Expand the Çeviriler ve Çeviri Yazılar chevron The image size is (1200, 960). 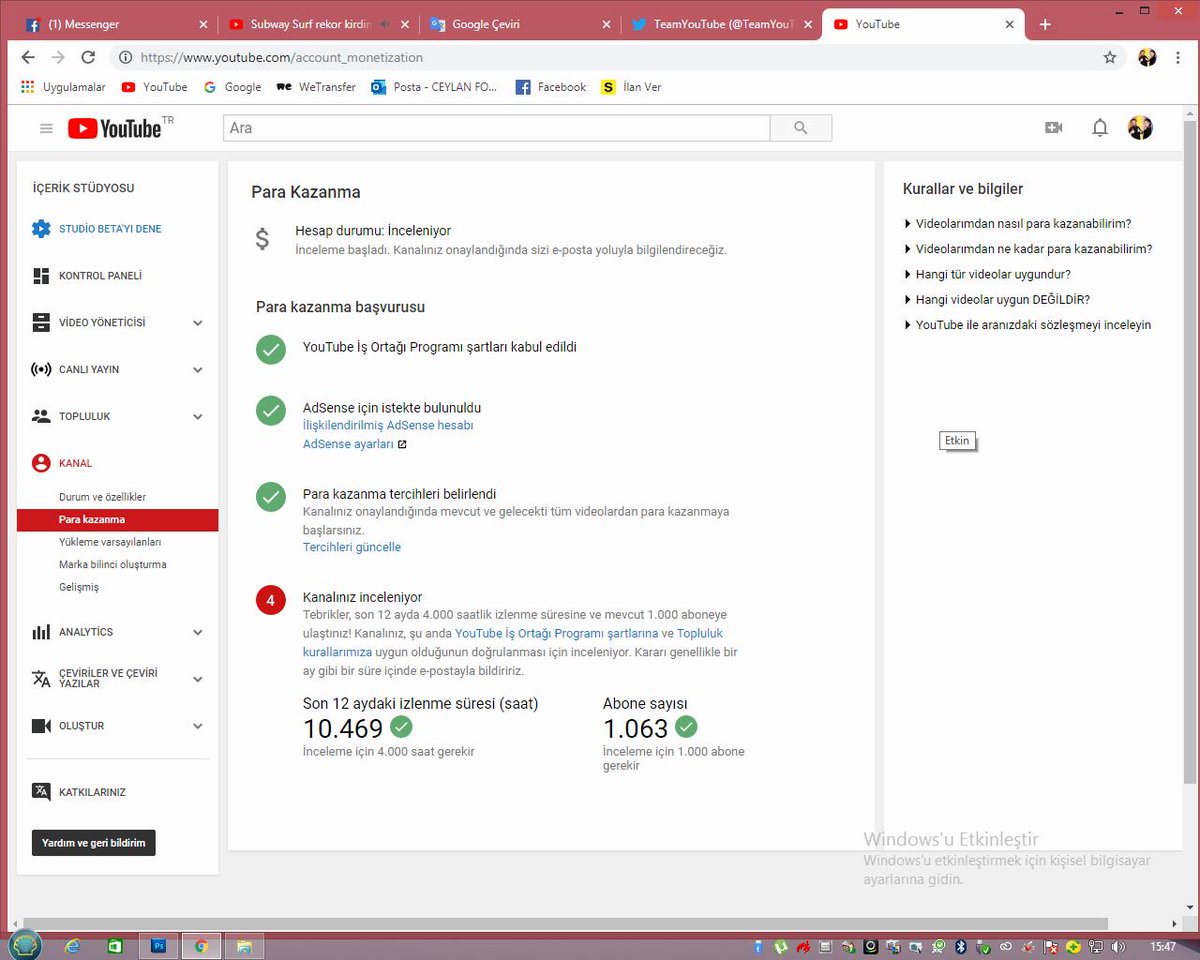198,679
